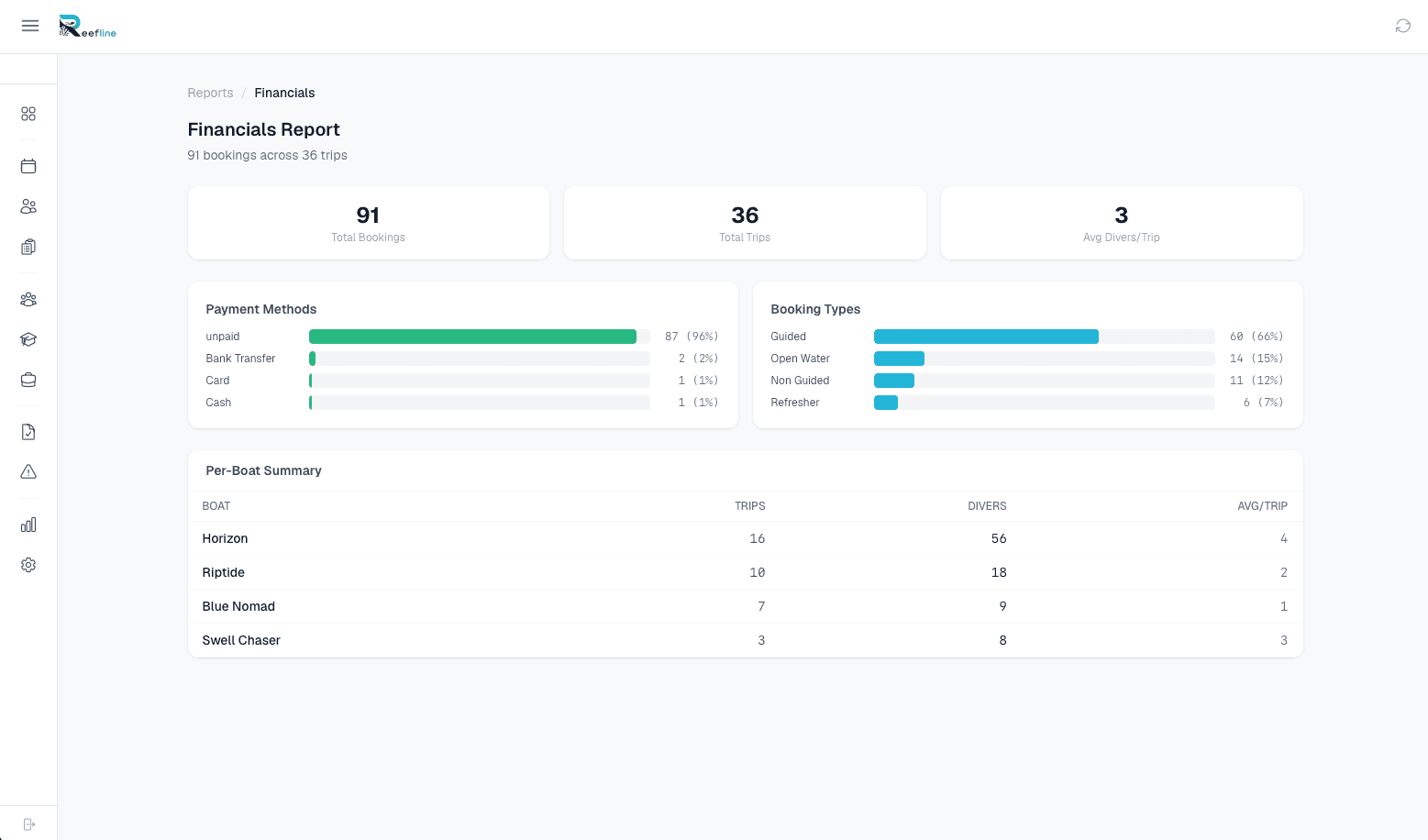
Task: Click the '2 (2%)' value
Action: click(x=698, y=359)
